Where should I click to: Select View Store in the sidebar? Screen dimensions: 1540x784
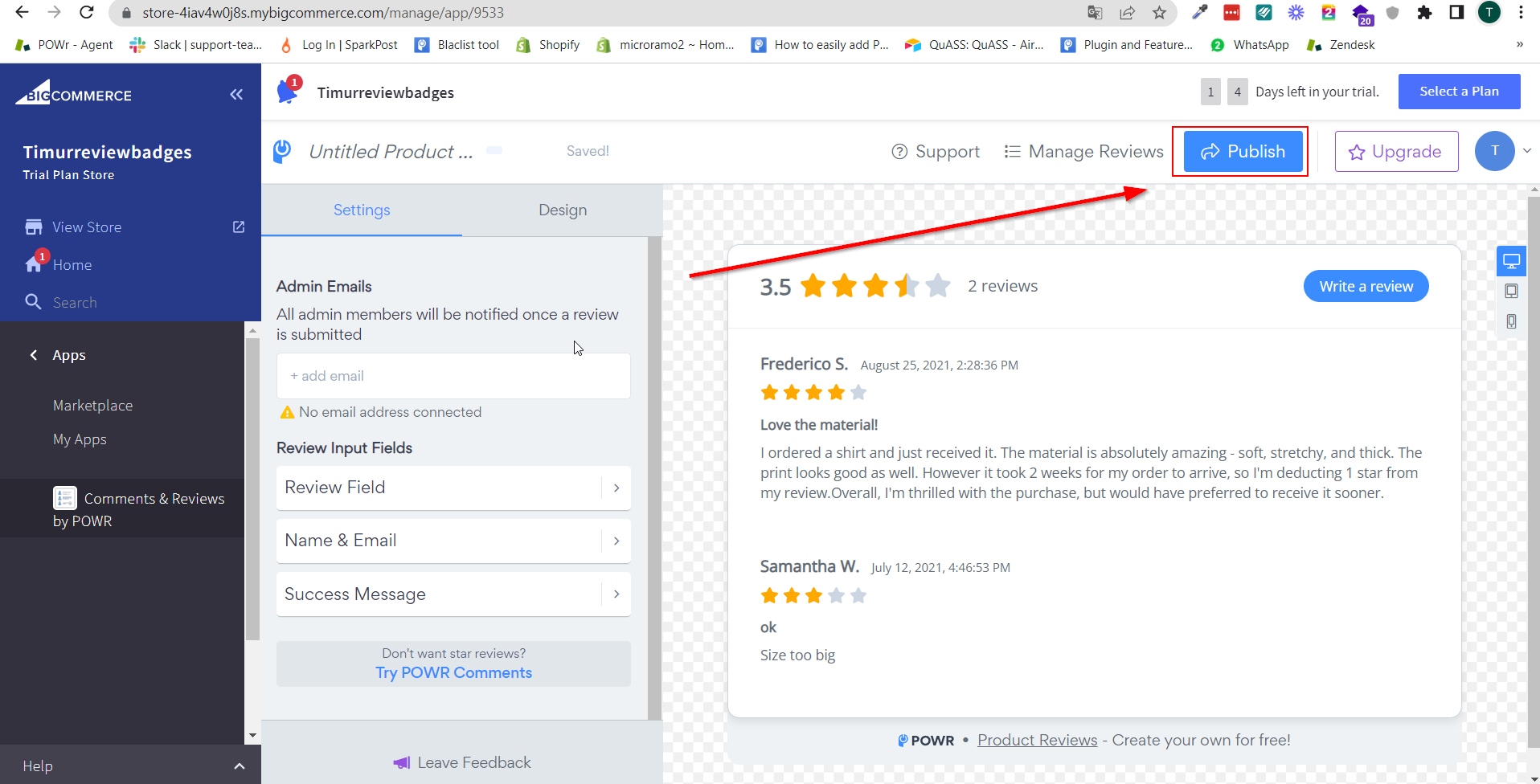(x=87, y=227)
